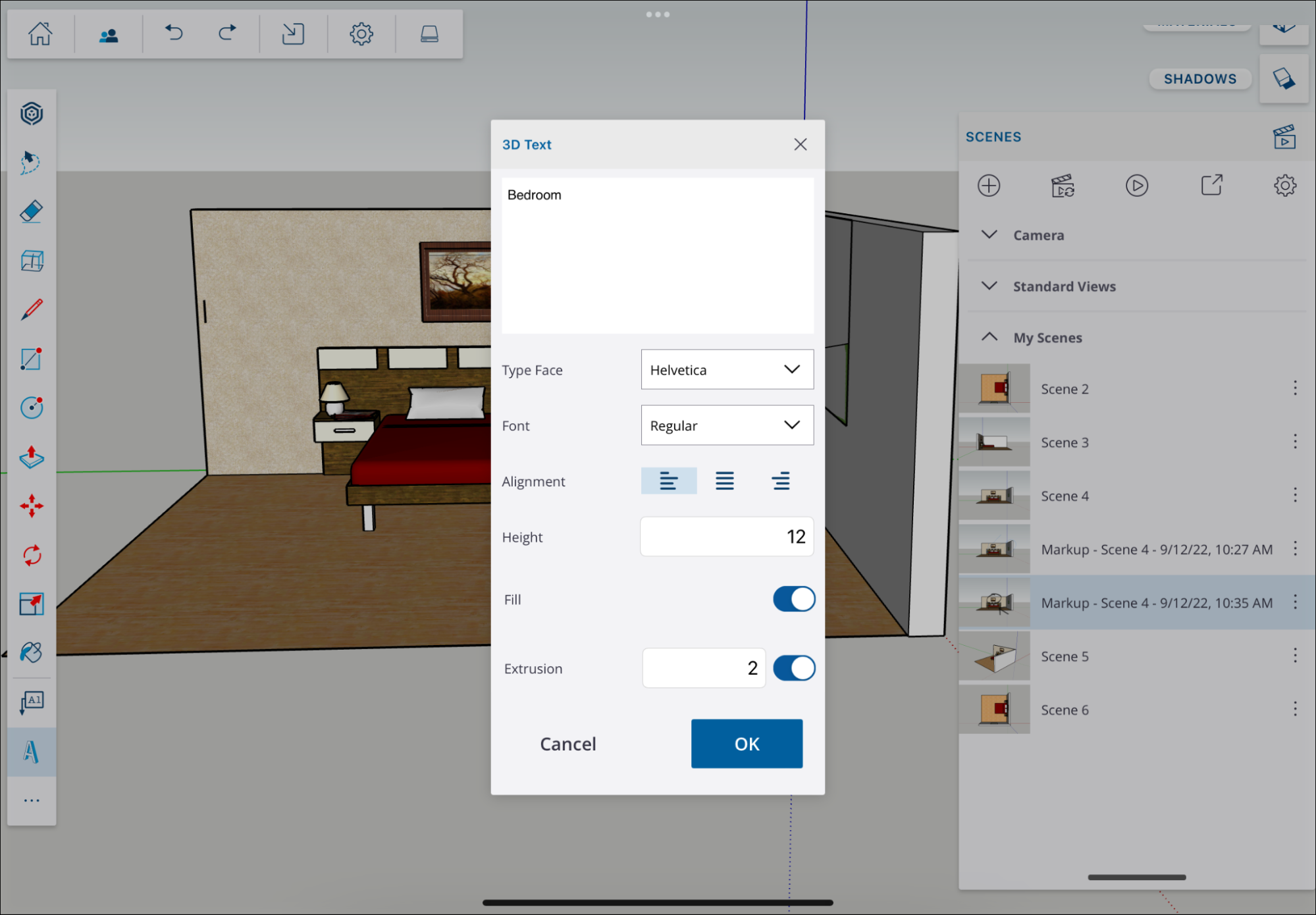Undo the last action
The image size is (1316, 915).
coord(173,33)
